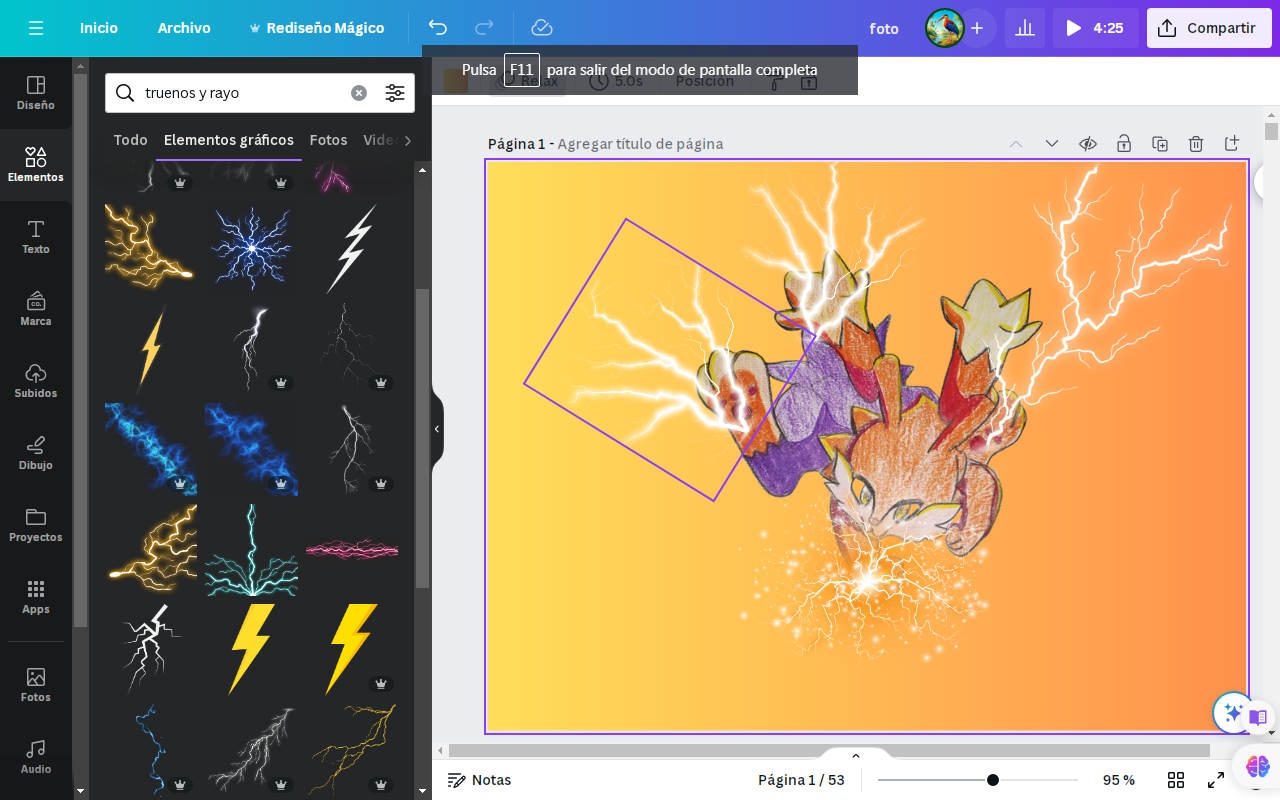This screenshot has height=800, width=1280.
Task: Add collaborator with the plus button
Action: 977,28
